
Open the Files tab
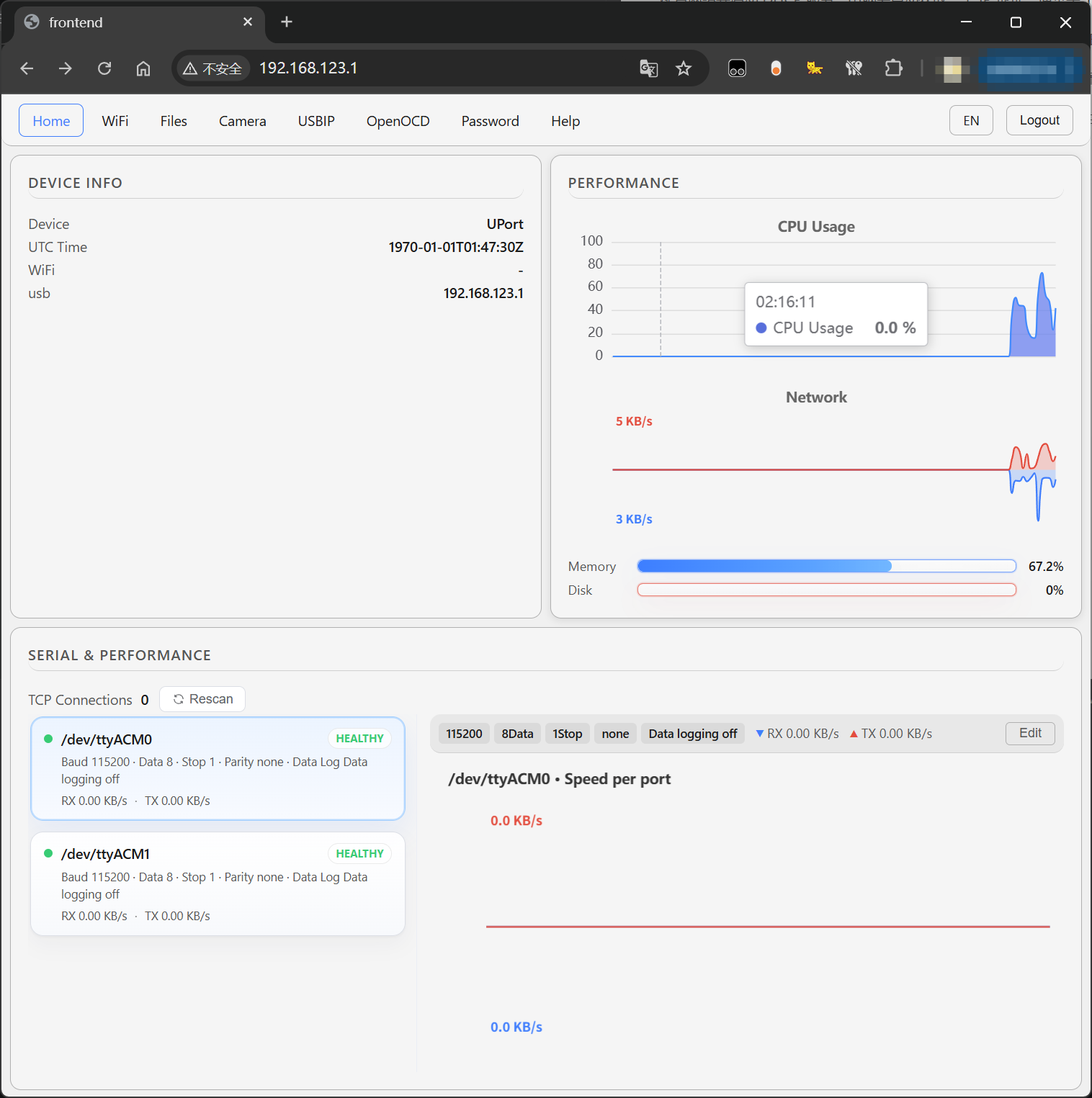click(174, 121)
